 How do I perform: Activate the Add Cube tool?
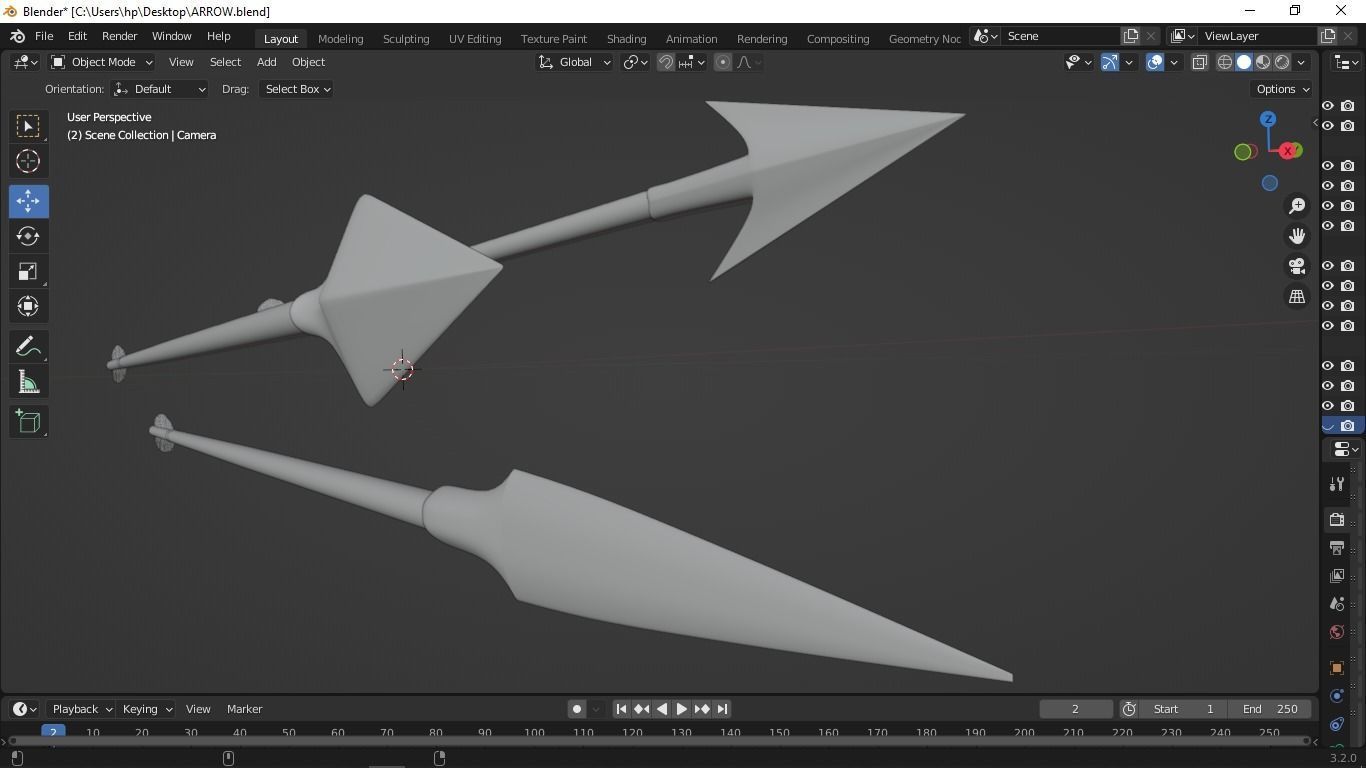(x=27, y=421)
